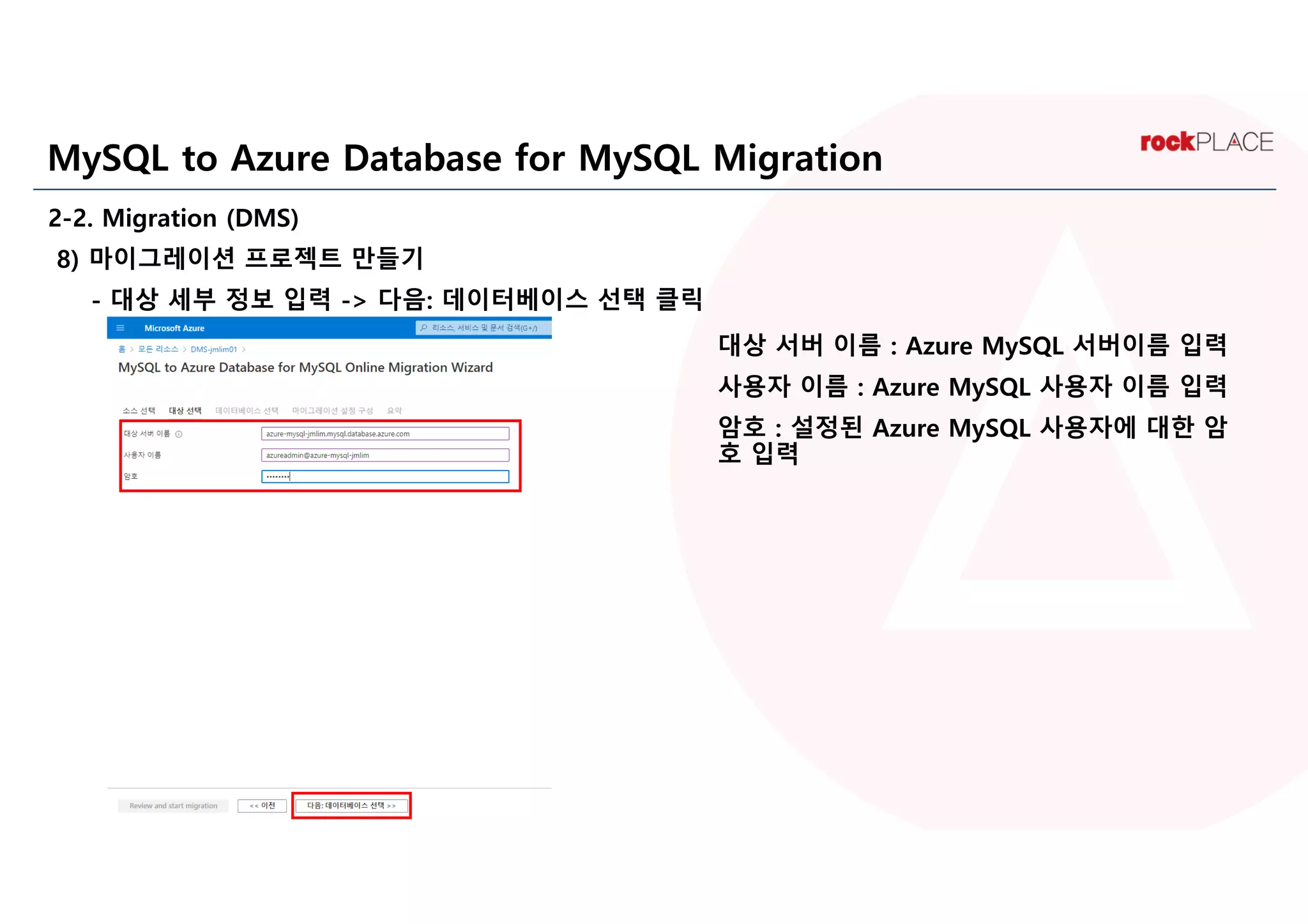
Task: Open 모든 리소스 breadcrumb link
Action: pyautogui.click(x=158, y=349)
